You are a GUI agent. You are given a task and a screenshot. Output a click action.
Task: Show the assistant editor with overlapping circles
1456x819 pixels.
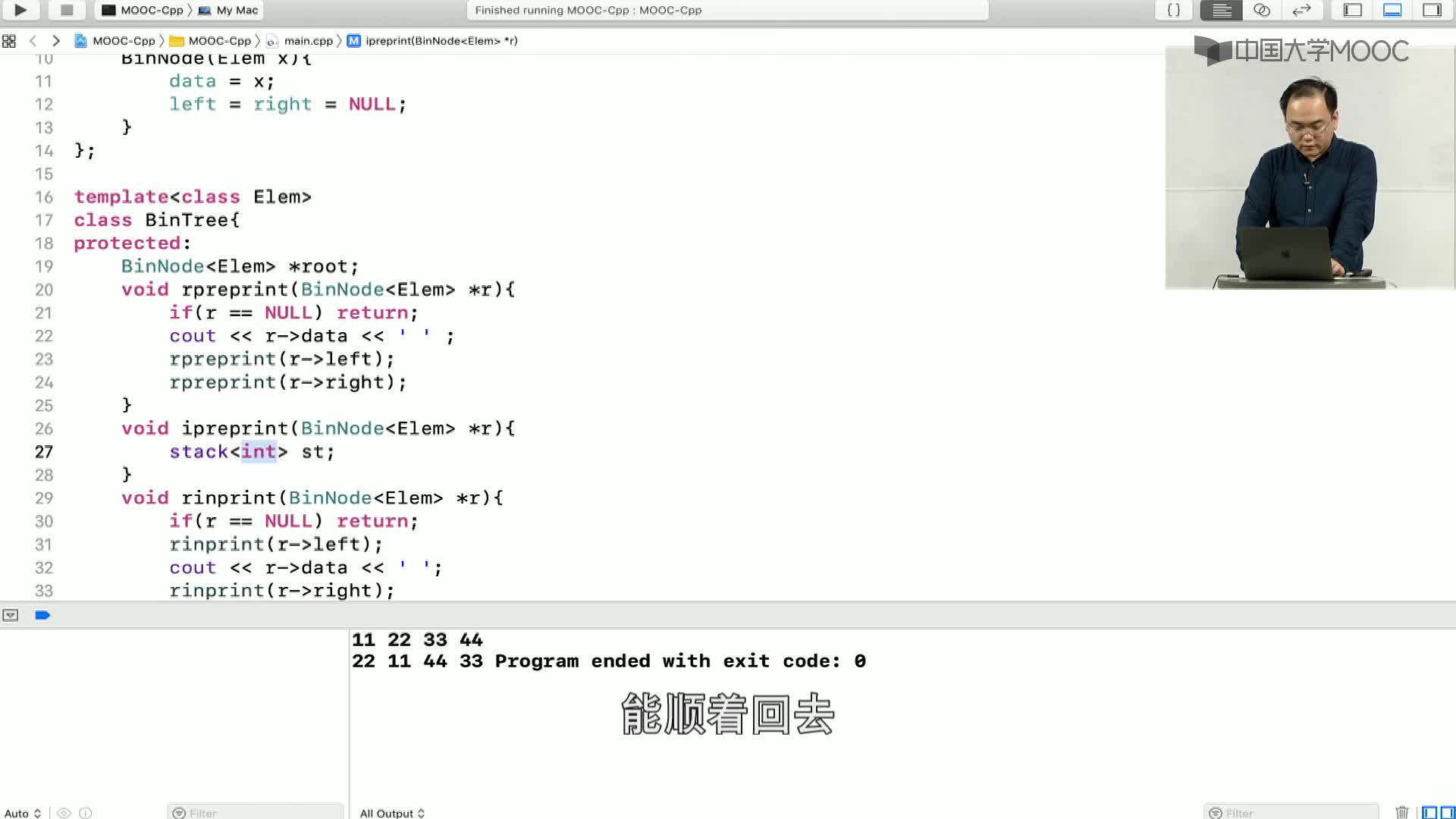(x=1262, y=10)
